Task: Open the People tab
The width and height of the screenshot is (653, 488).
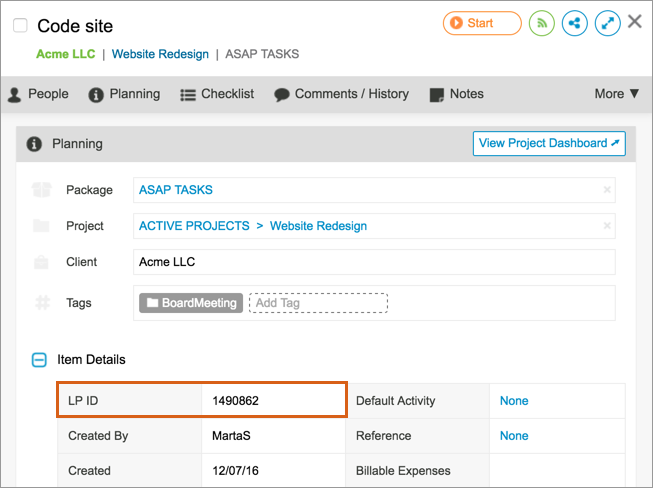Action: (38, 94)
